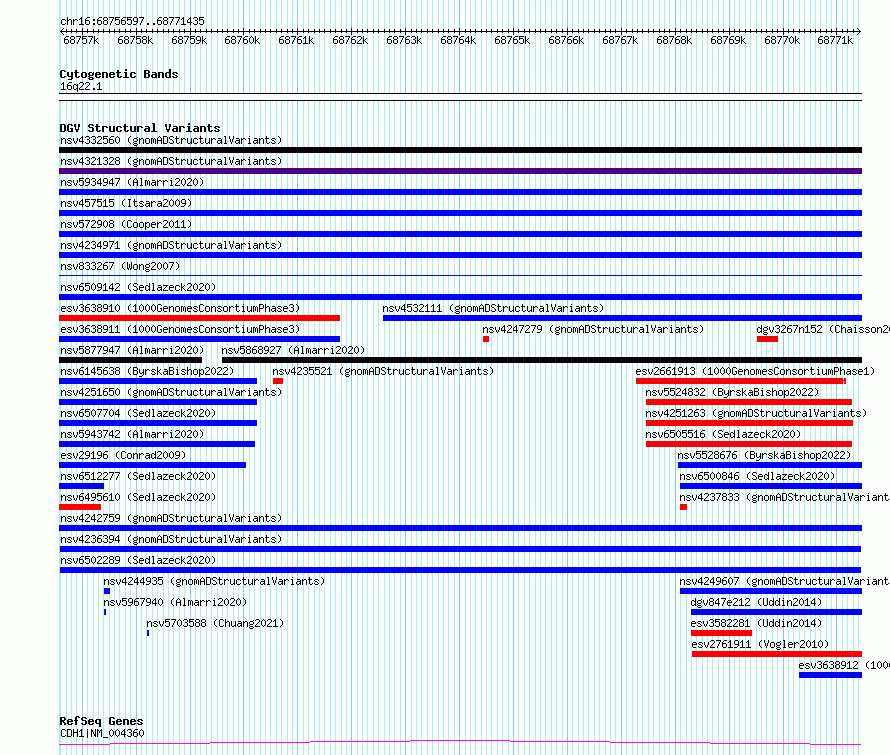The width and height of the screenshot is (890, 755).
Task: Open esv2661913 (1000GenomesConsortiumPhase1) label
Action: pos(755,371)
